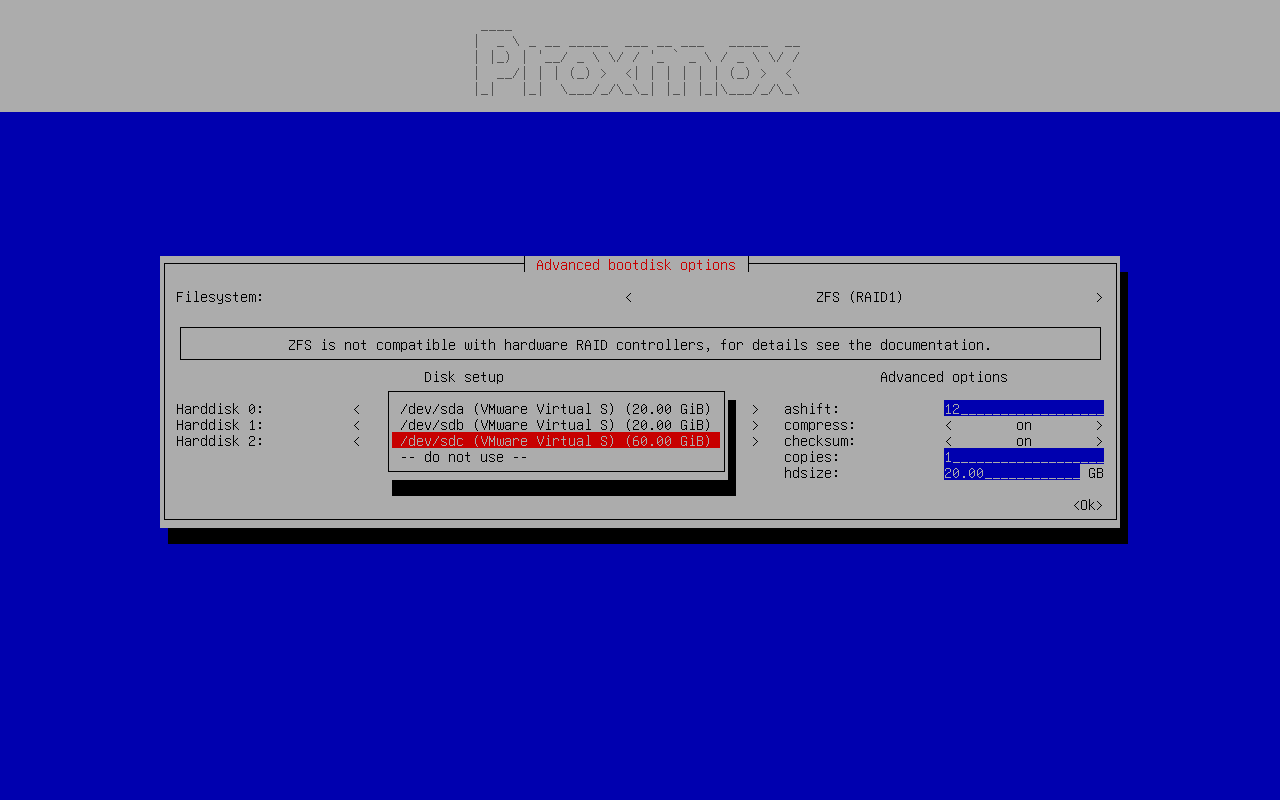
Task: Click the right arrow of the Harddisk 2 row
Action: (x=755, y=441)
